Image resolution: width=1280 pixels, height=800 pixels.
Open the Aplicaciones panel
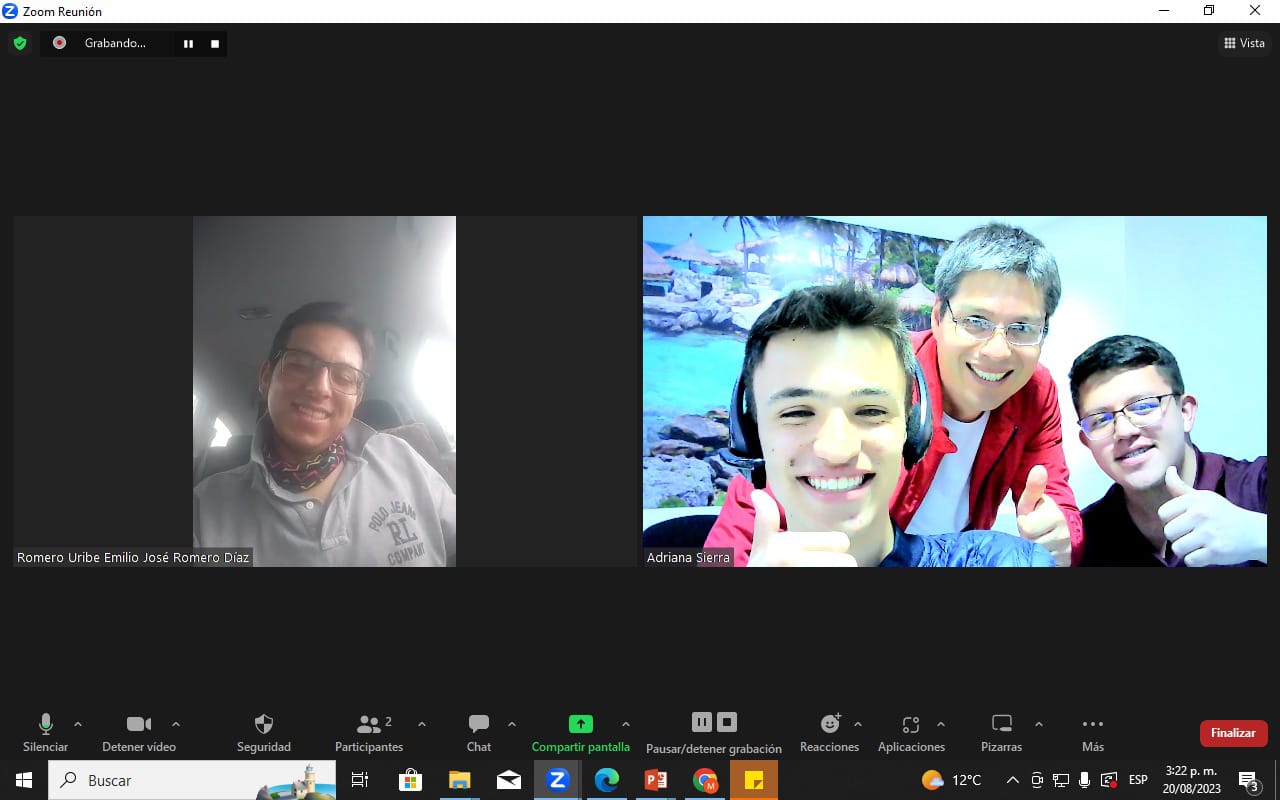pos(910,732)
